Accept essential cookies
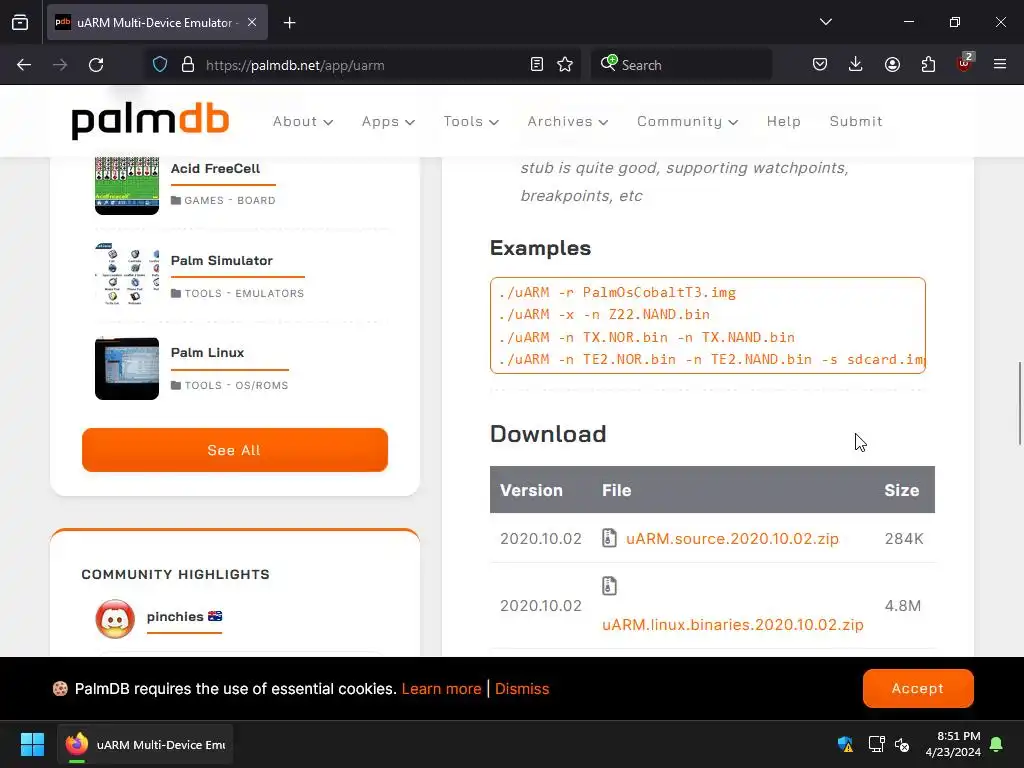The image size is (1024, 768). 918,688
